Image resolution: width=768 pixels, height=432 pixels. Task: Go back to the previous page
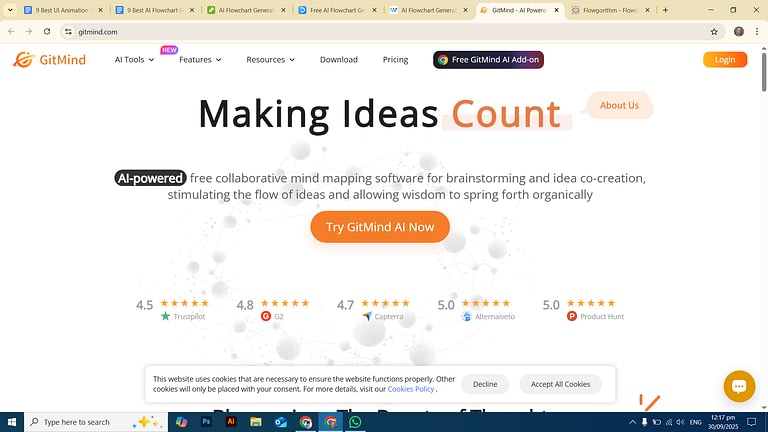(x=11, y=32)
